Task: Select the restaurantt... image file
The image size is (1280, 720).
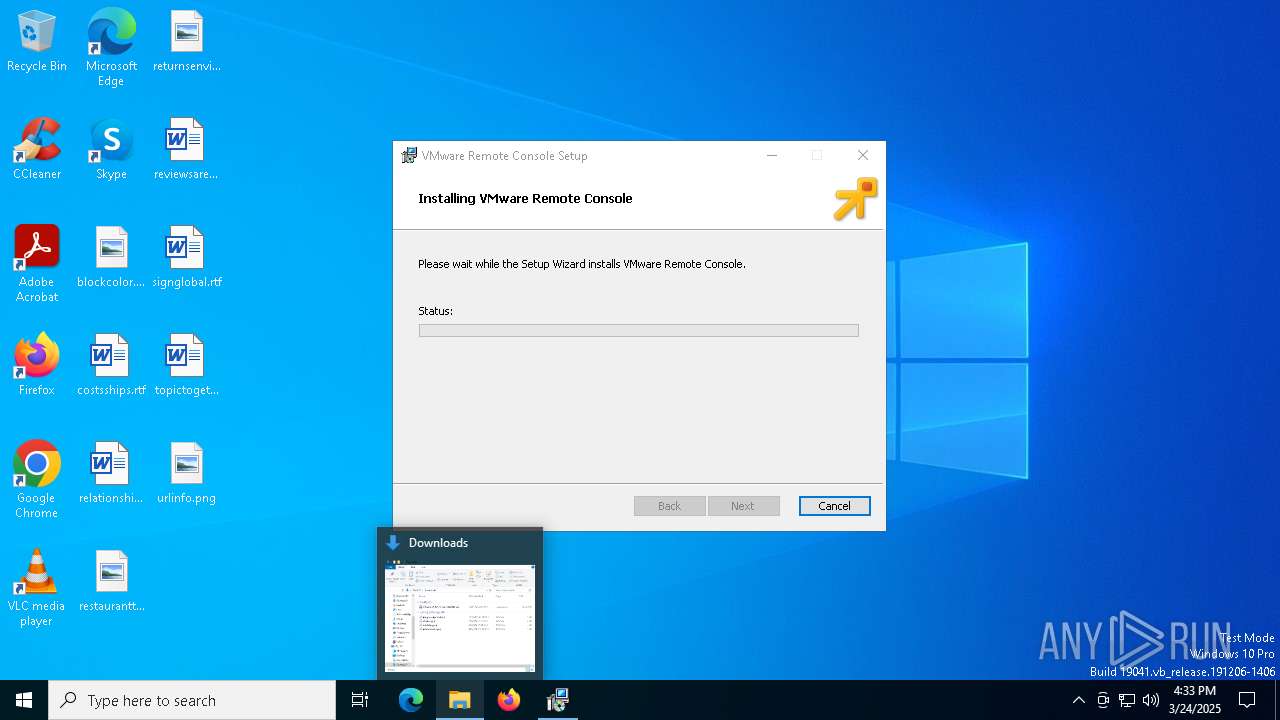Action: (111, 582)
